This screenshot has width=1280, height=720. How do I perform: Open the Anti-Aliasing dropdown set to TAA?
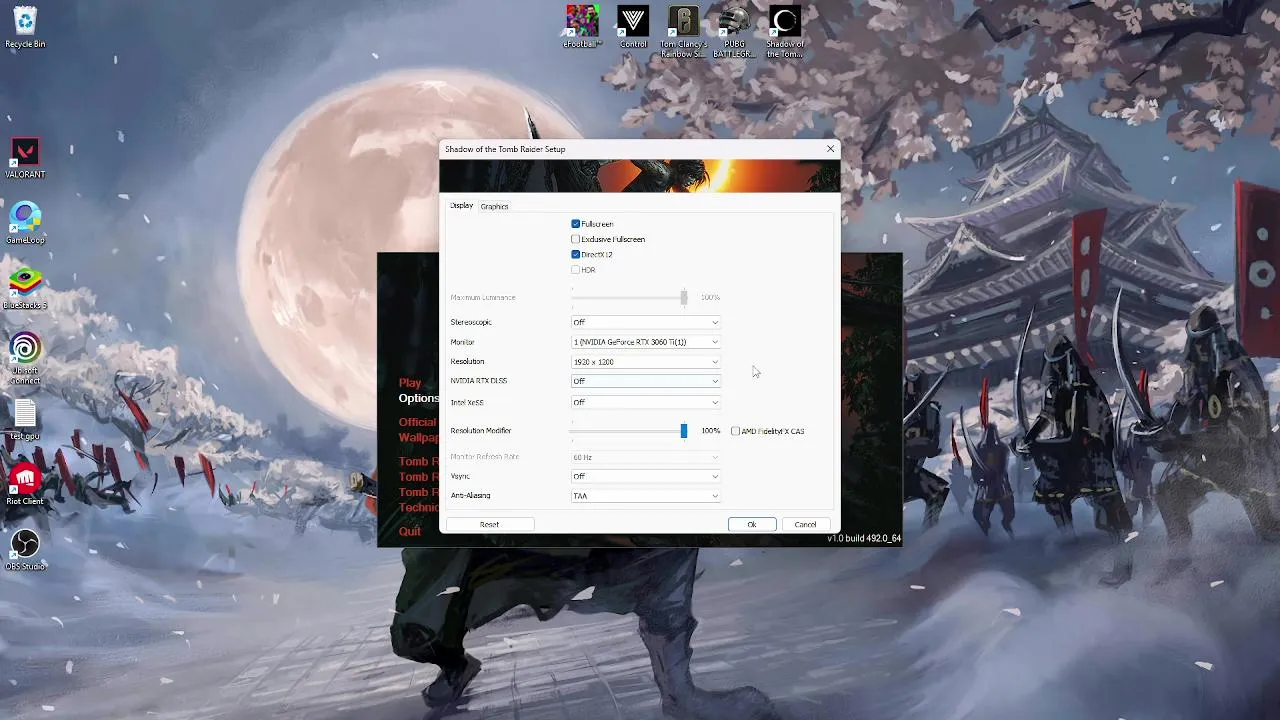click(x=645, y=496)
